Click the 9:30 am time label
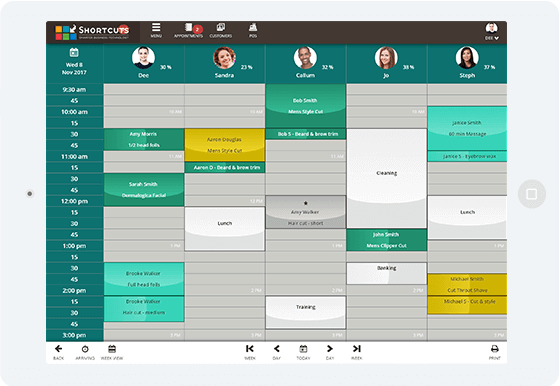560x386 pixels. tap(74, 90)
